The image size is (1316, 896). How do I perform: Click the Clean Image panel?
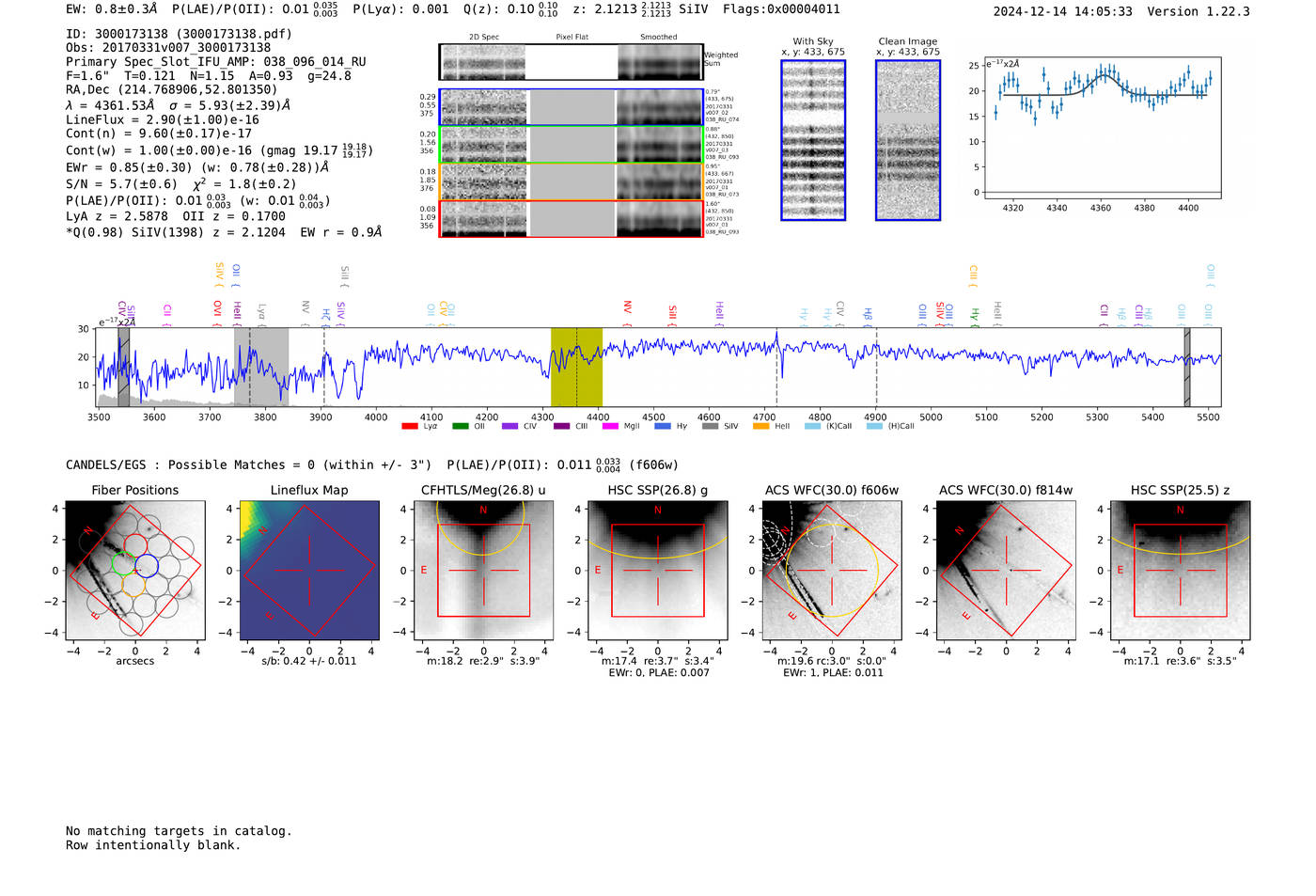click(x=908, y=140)
